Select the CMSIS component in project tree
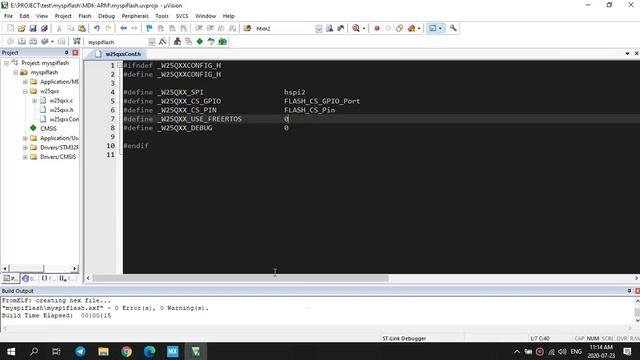Screen dimensions: 640x360 pos(48,129)
